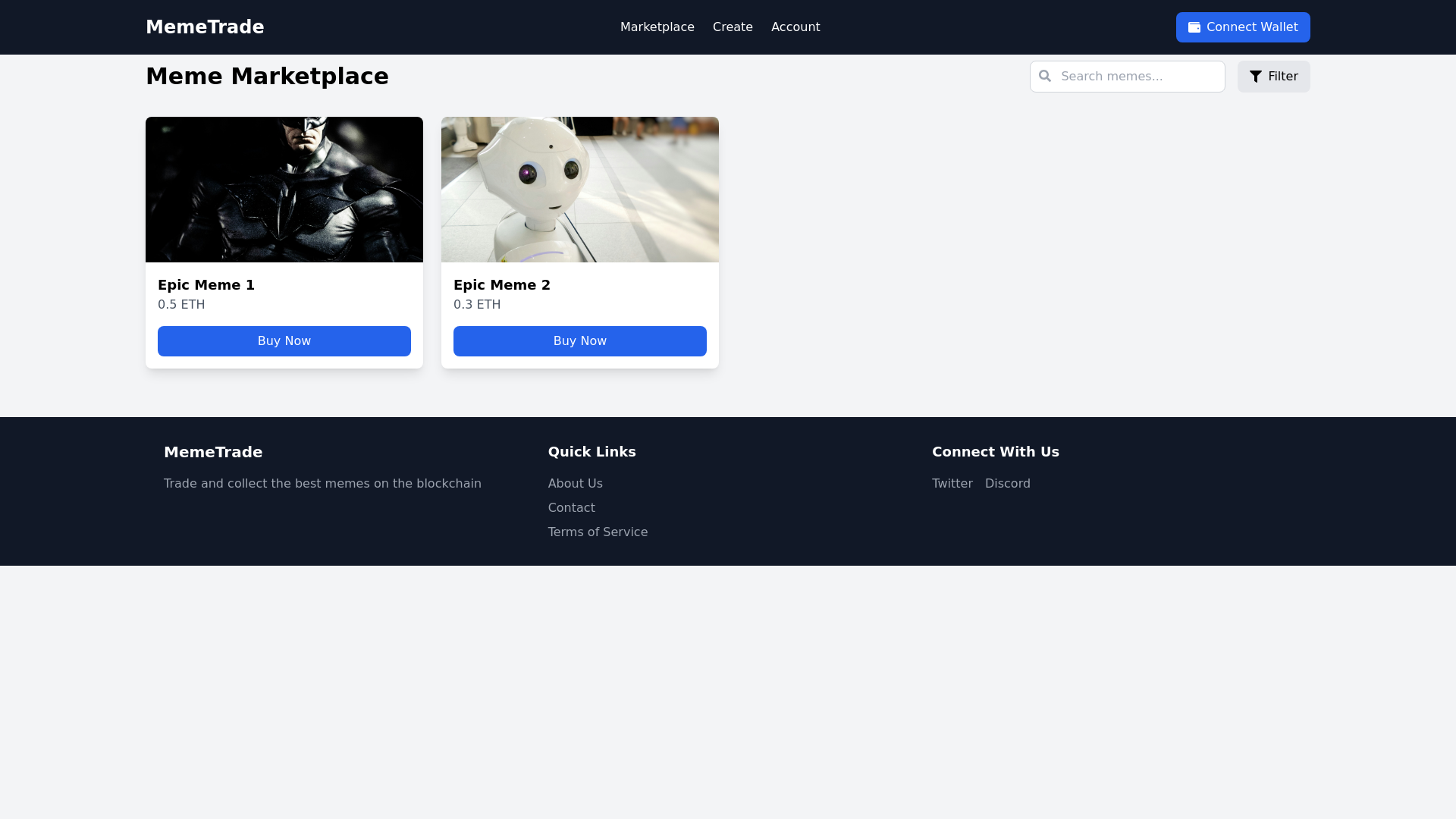Open the About Us footer link
The image size is (1456, 819).
coord(576,484)
